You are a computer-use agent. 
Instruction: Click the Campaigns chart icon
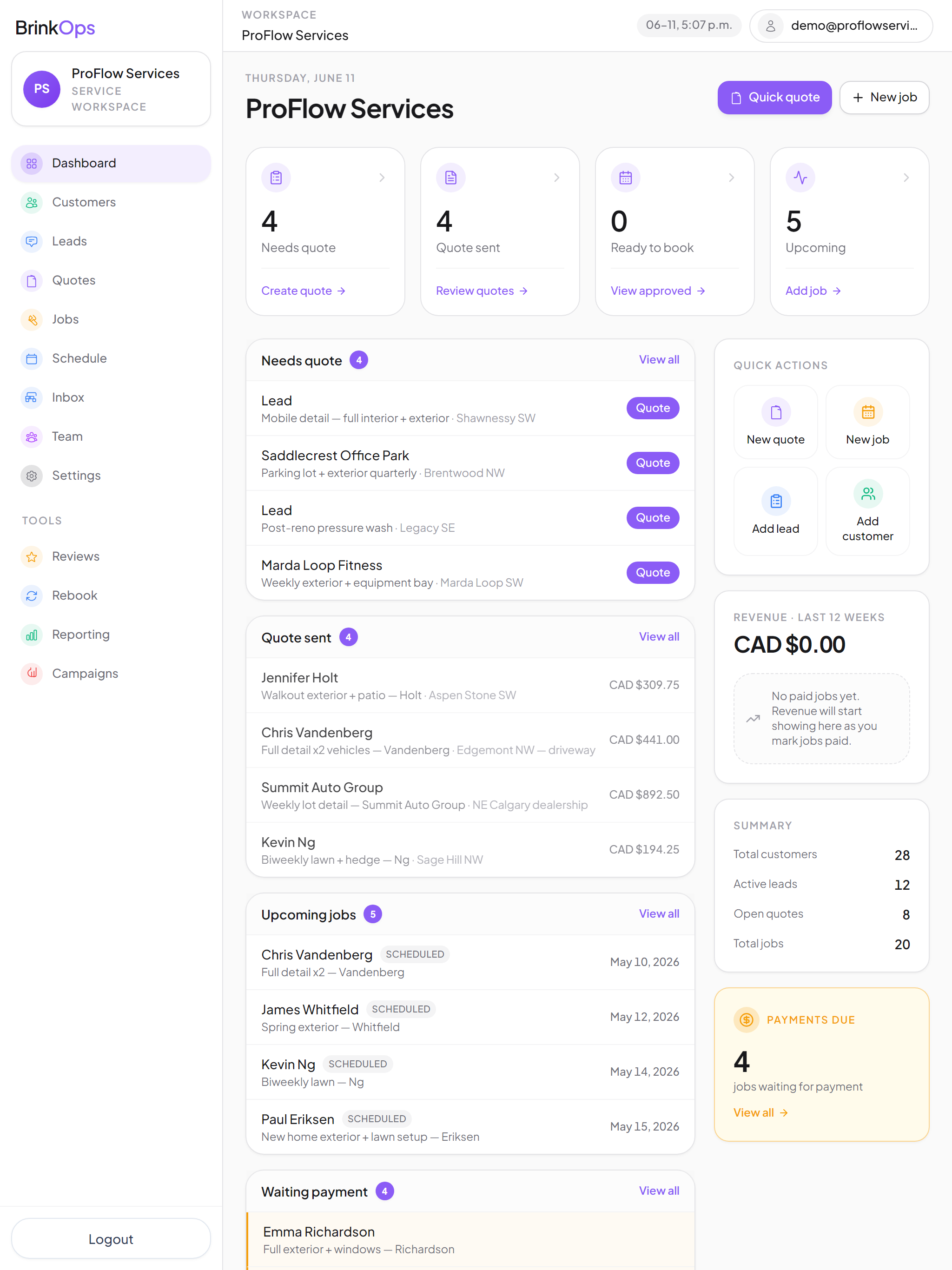(32, 674)
